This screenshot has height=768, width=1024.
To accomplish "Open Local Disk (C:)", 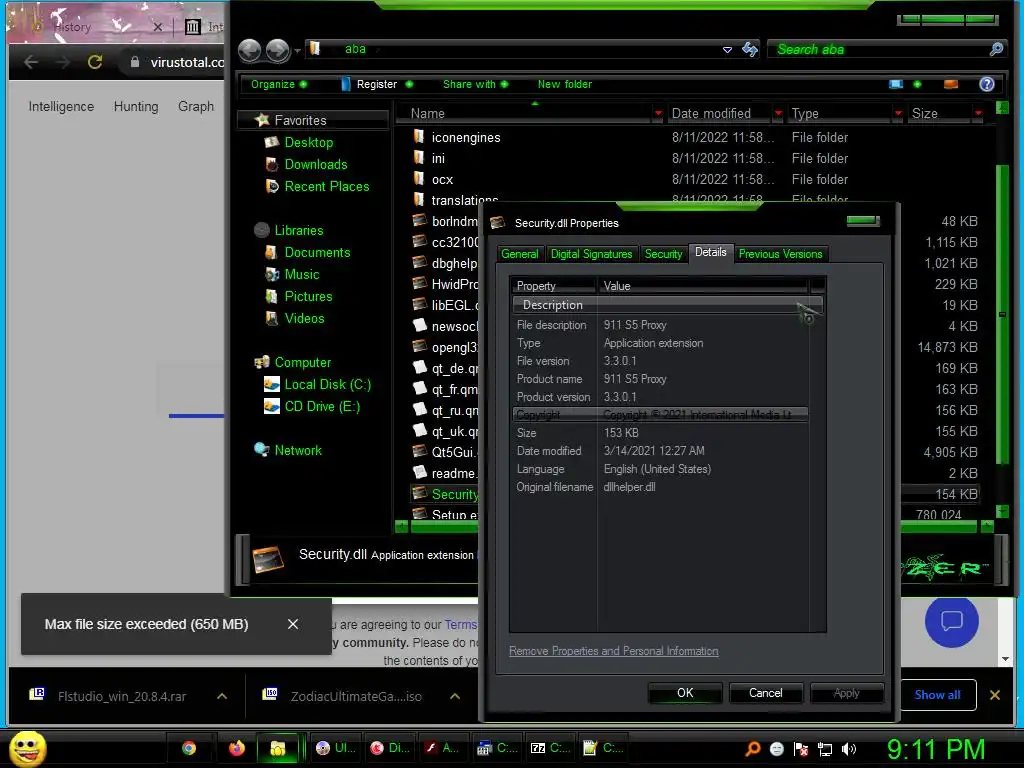I will coord(327,385).
